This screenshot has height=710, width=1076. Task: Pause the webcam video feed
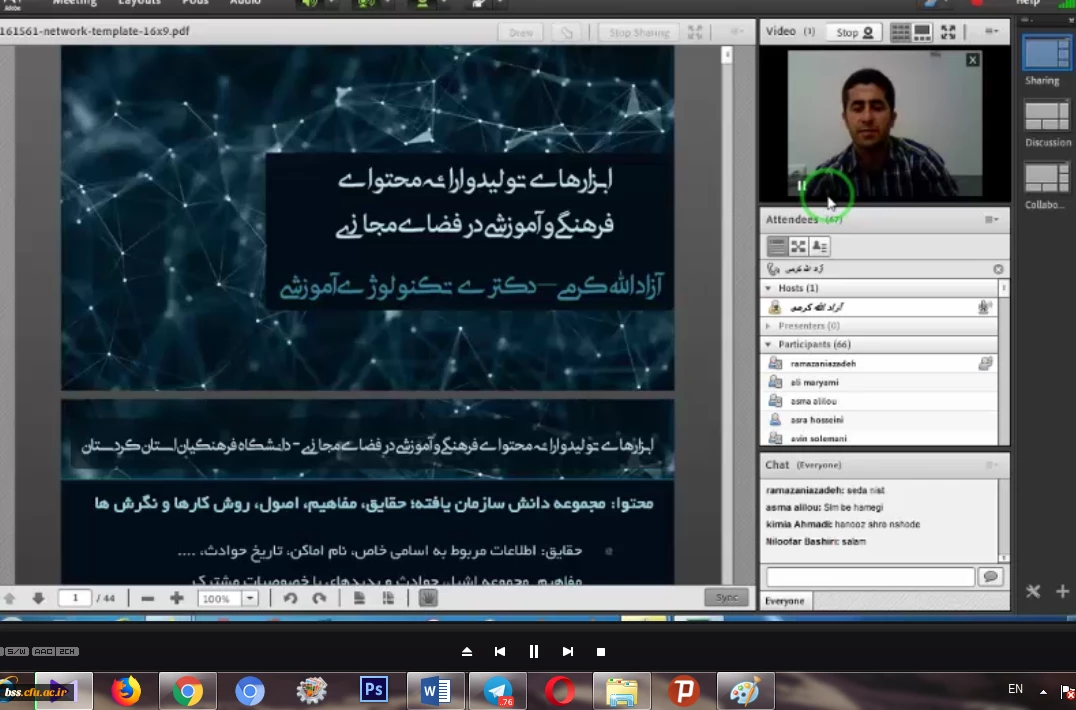(x=802, y=186)
